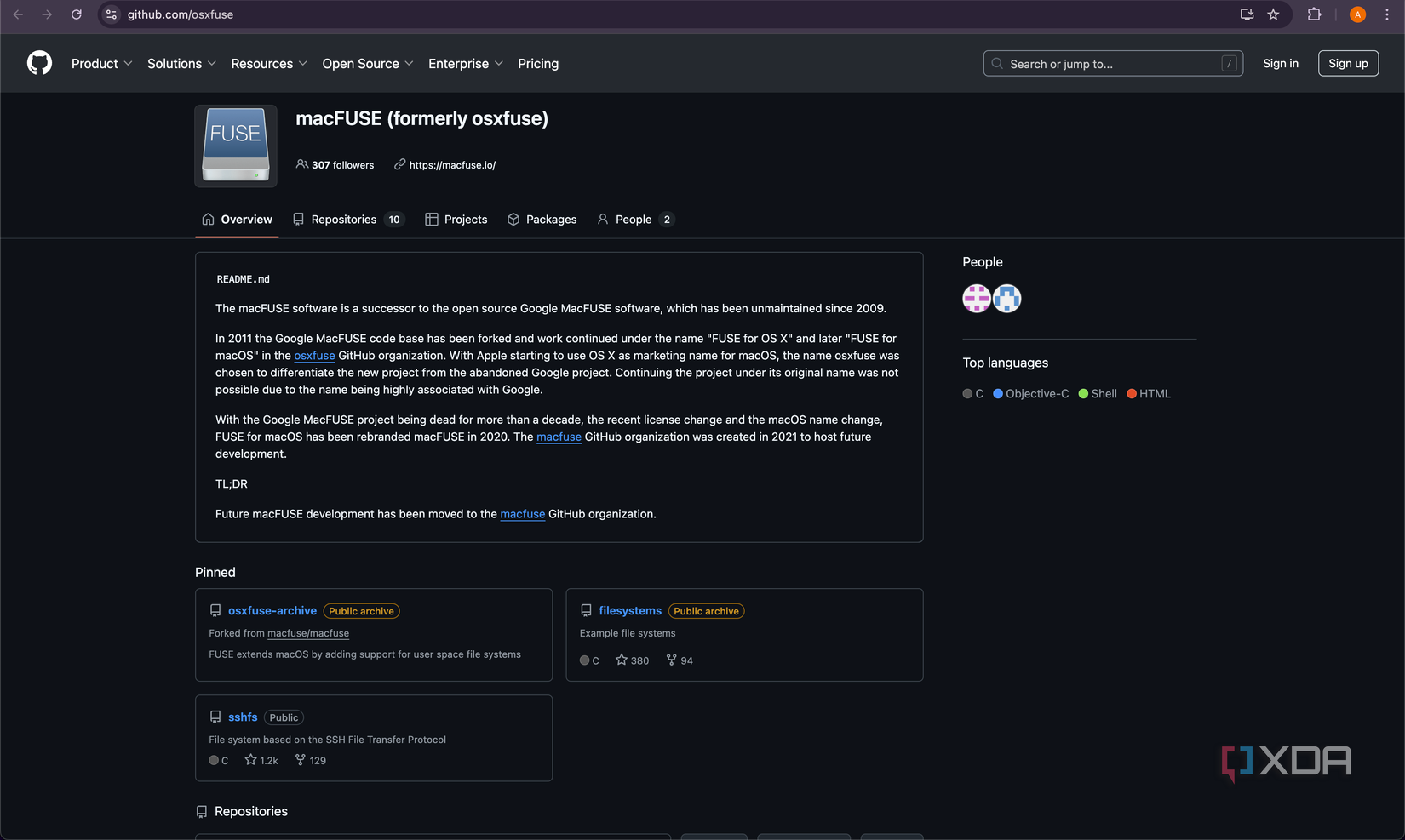Image resolution: width=1405 pixels, height=840 pixels.
Task: Open macfuse link in TL;DR sentence
Action: (523, 514)
